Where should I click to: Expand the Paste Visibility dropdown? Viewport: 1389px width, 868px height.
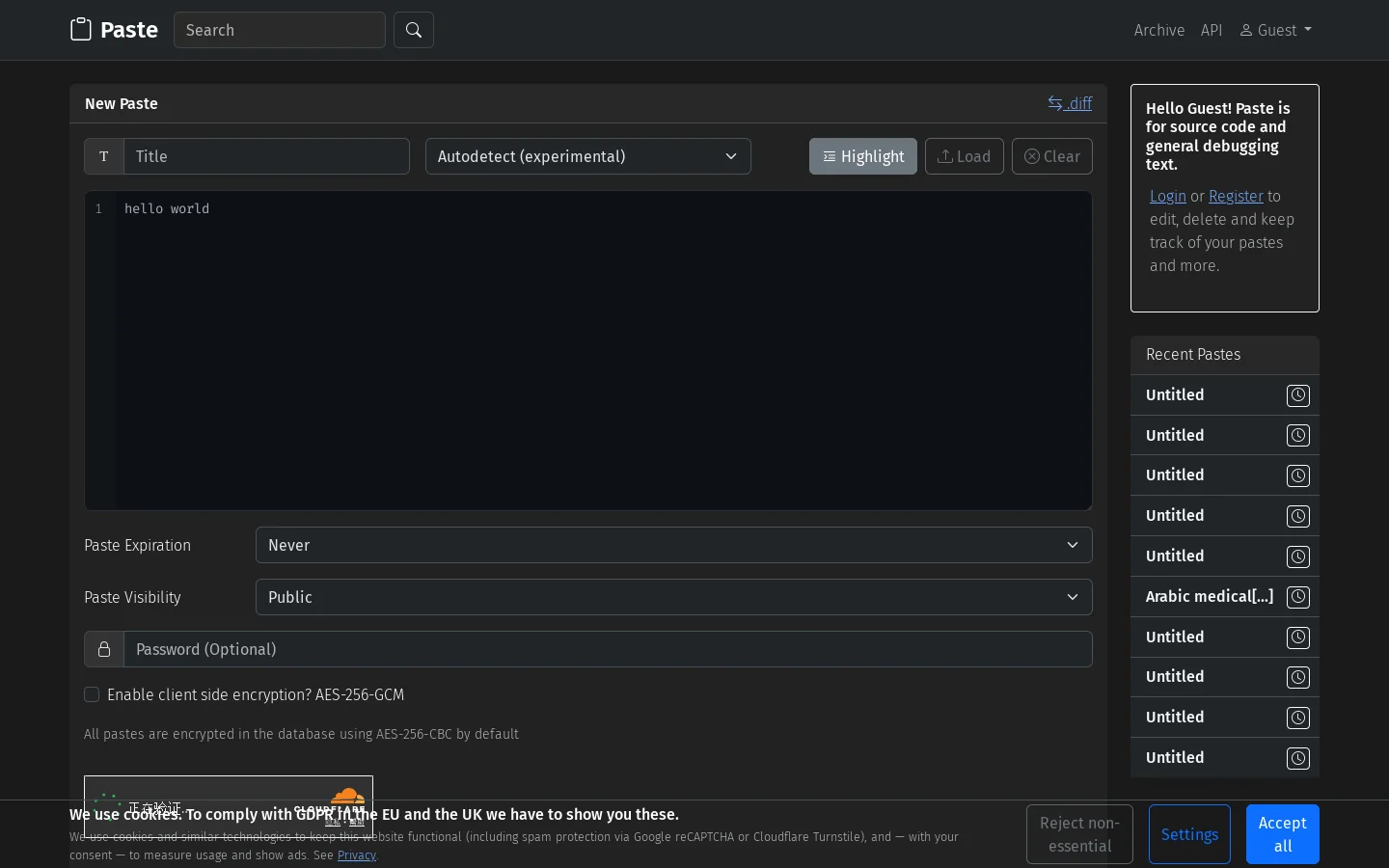point(674,597)
